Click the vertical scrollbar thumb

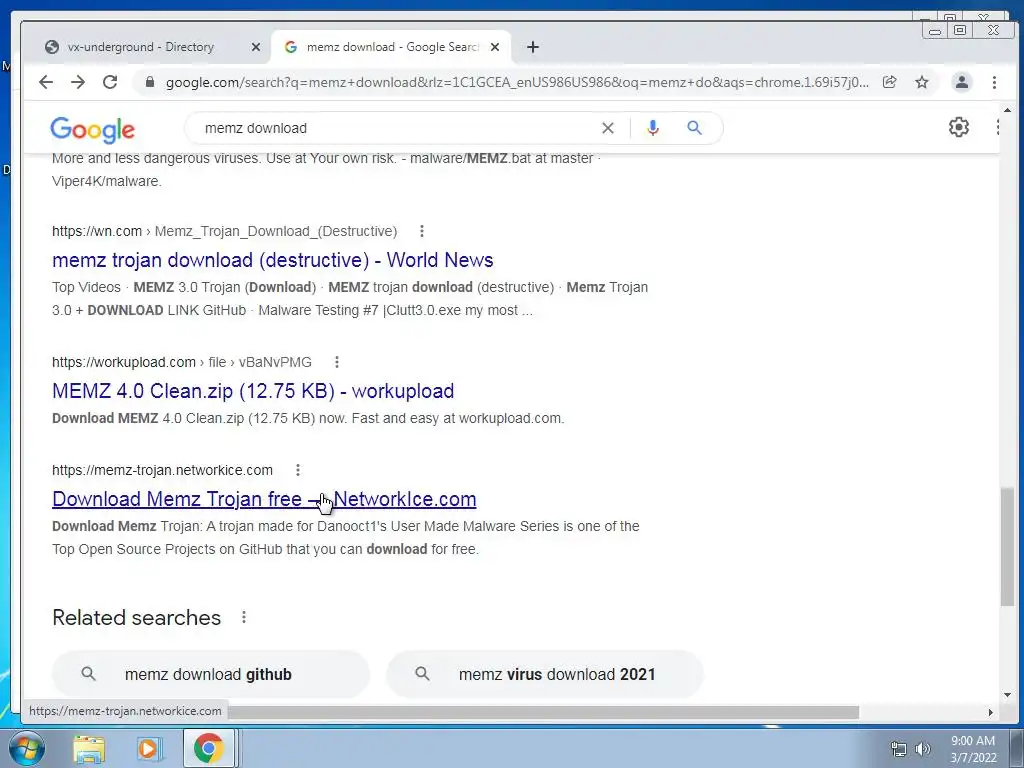[1006, 547]
